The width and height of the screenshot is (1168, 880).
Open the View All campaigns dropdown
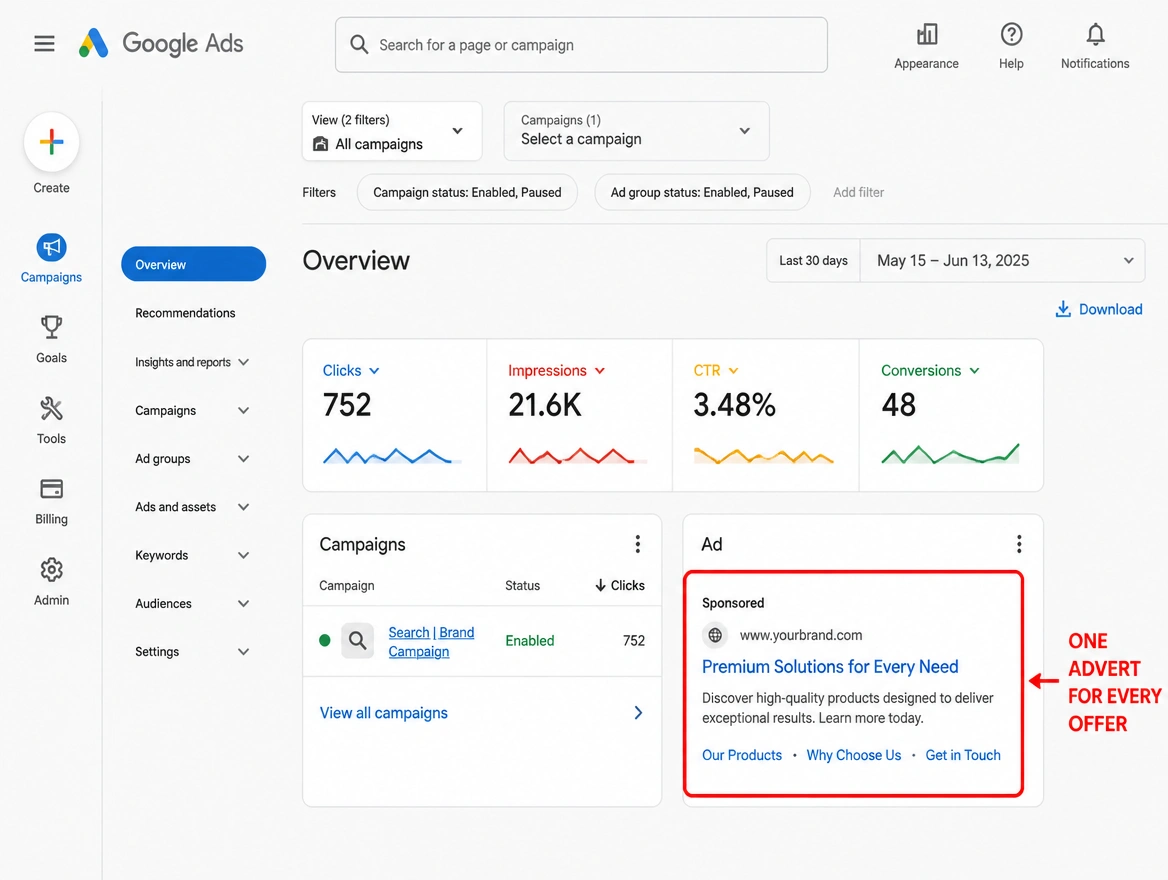click(392, 131)
